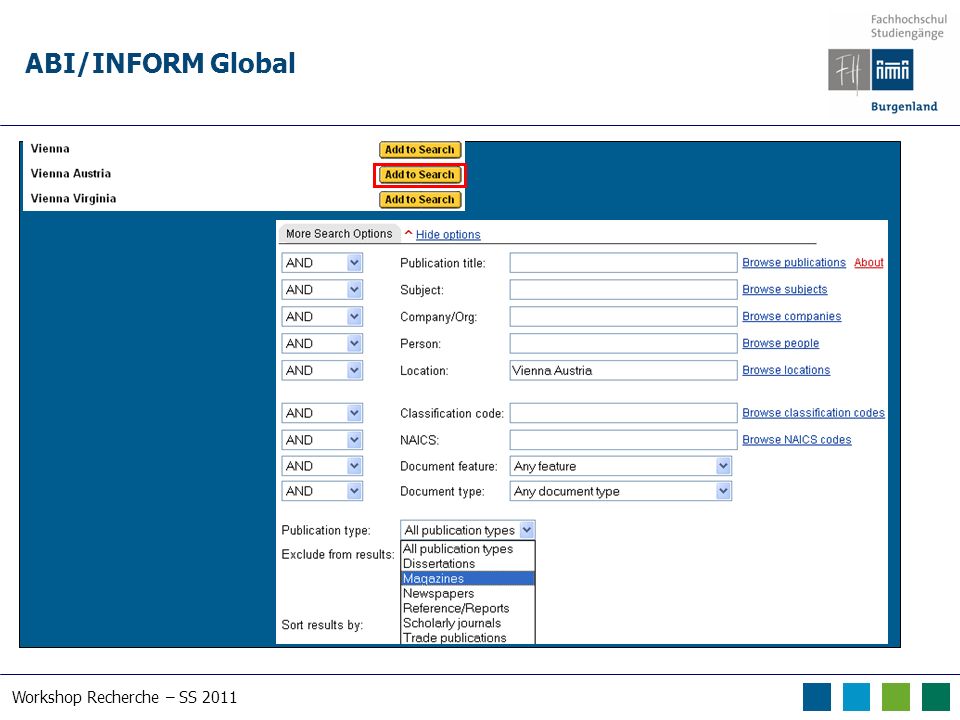960x720 pixels.
Task: Open the AND operator dropdown for Document type
Action: coord(322,491)
